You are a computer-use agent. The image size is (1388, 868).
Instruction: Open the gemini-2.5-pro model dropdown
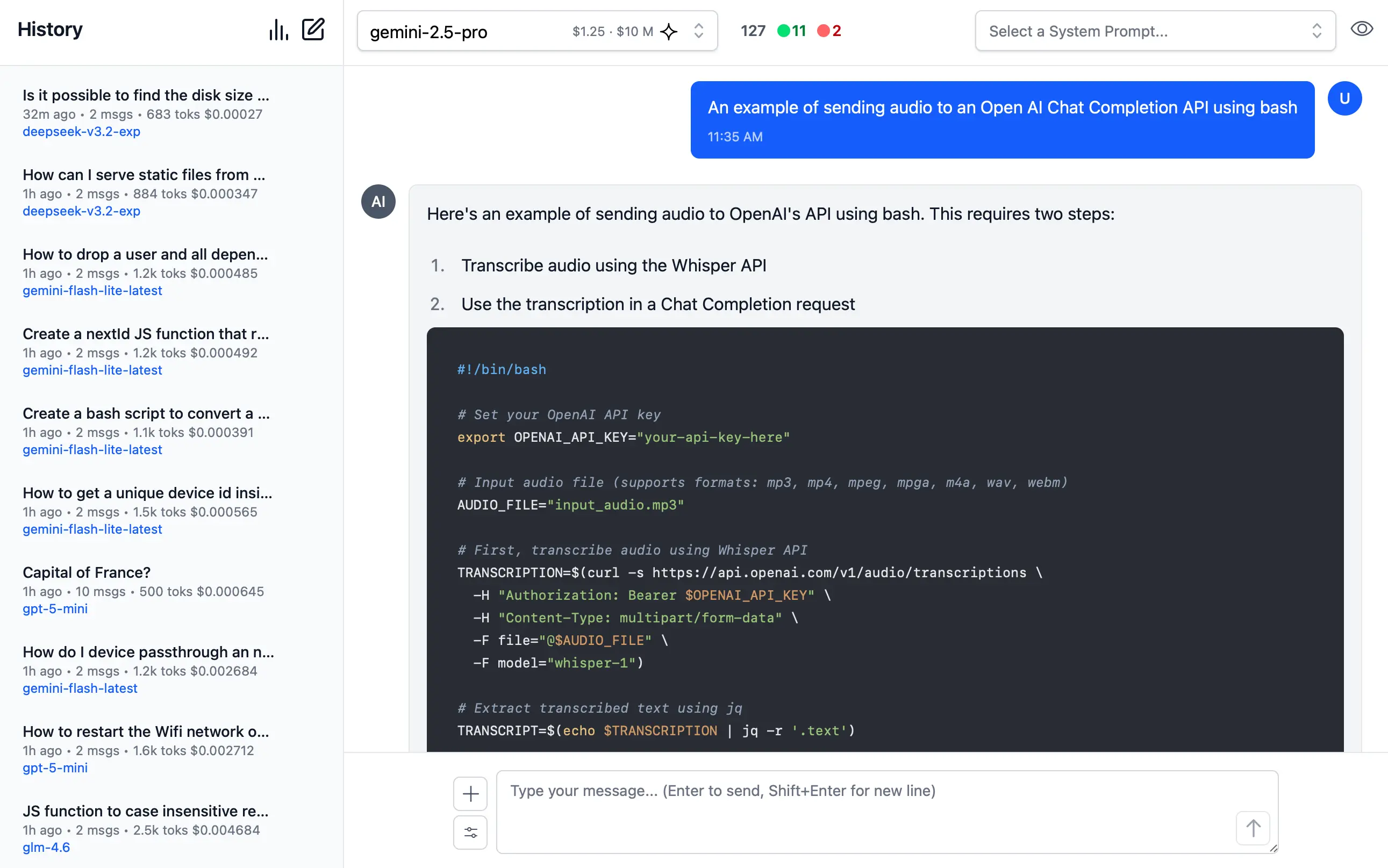pos(459,32)
